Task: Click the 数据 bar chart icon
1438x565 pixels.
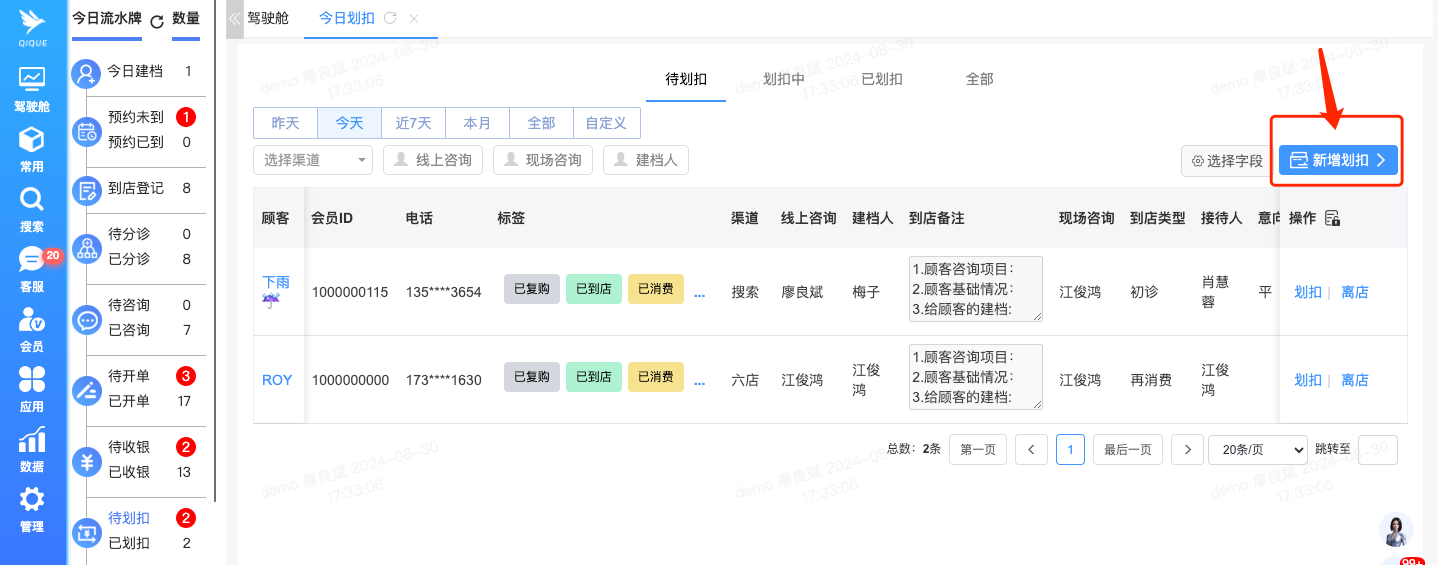Action: (x=32, y=440)
